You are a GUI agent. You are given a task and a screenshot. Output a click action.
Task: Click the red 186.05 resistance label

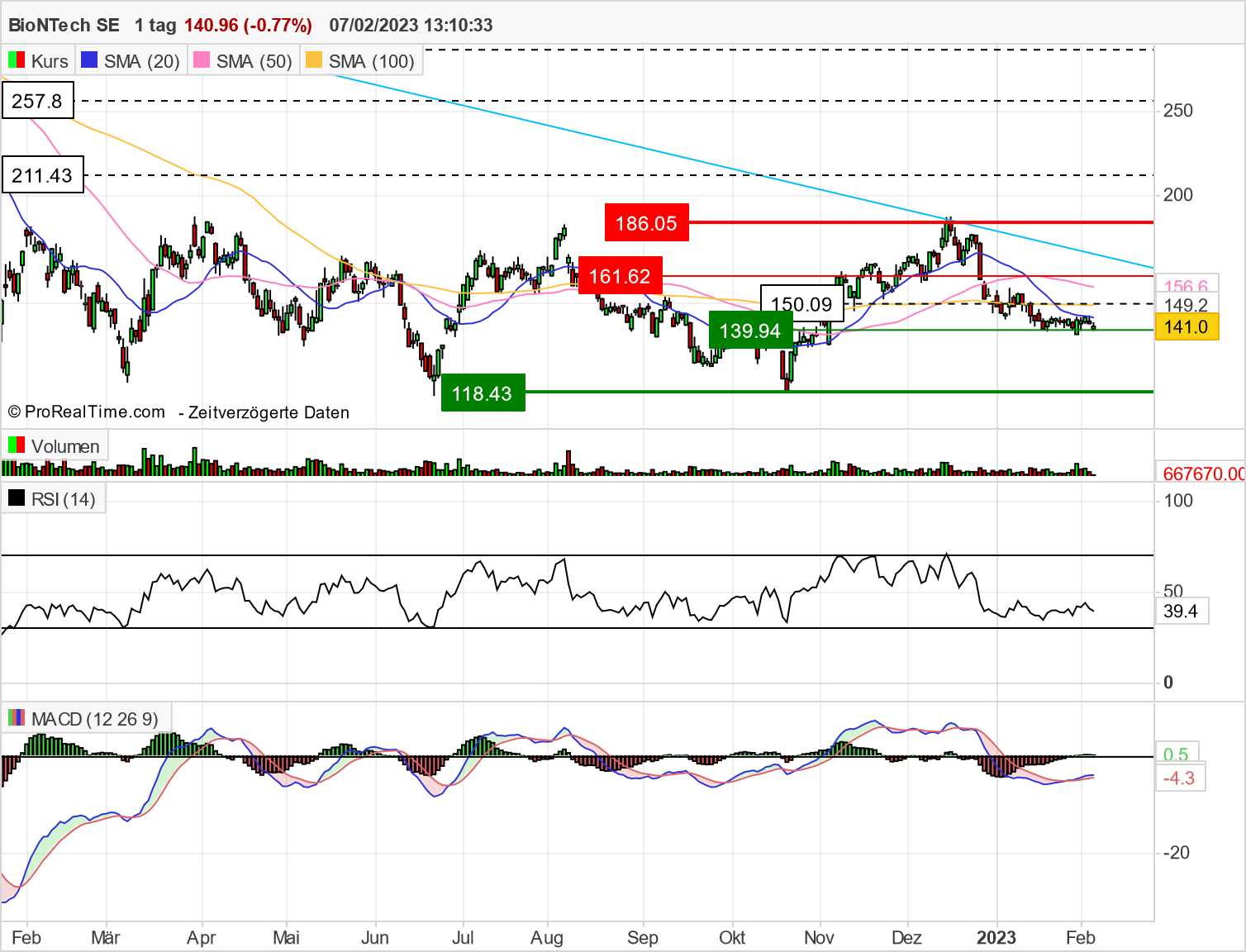[646, 222]
